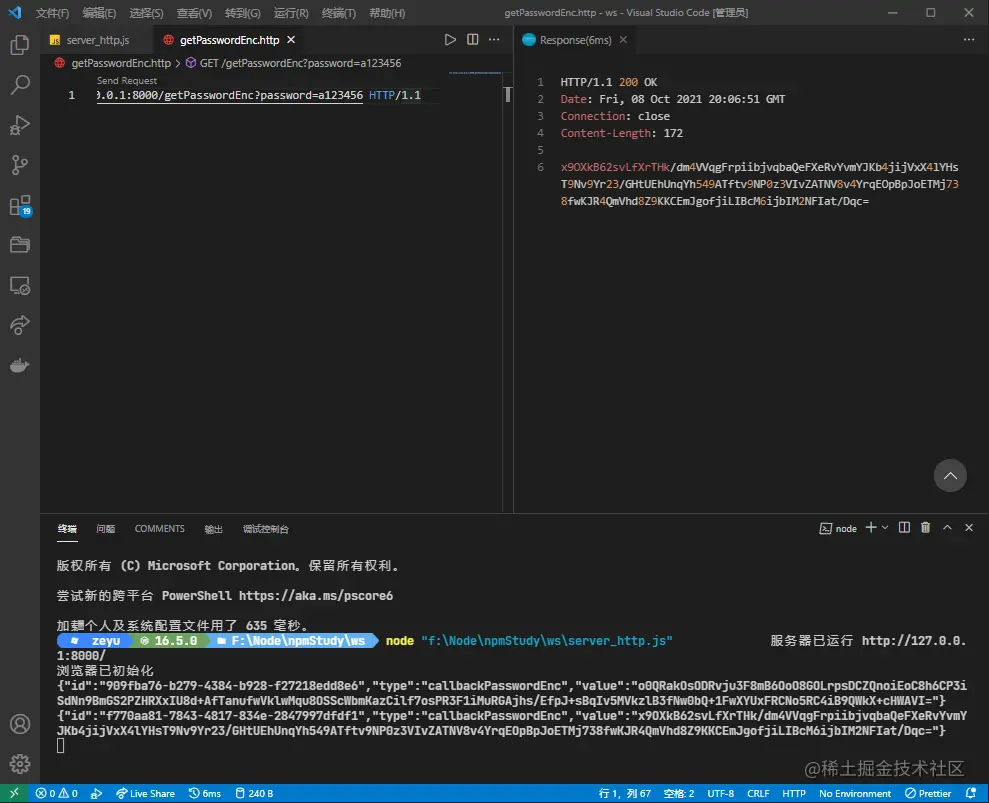This screenshot has width=989, height=803.
Task: Close the getPasswordEnc.http tab
Action: [x=291, y=40]
